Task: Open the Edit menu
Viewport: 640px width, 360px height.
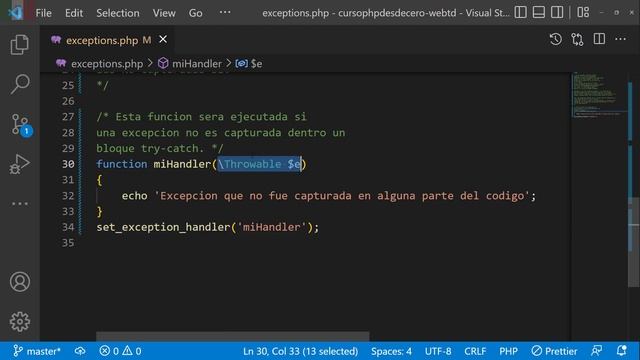Action: pyautogui.click(x=74, y=13)
